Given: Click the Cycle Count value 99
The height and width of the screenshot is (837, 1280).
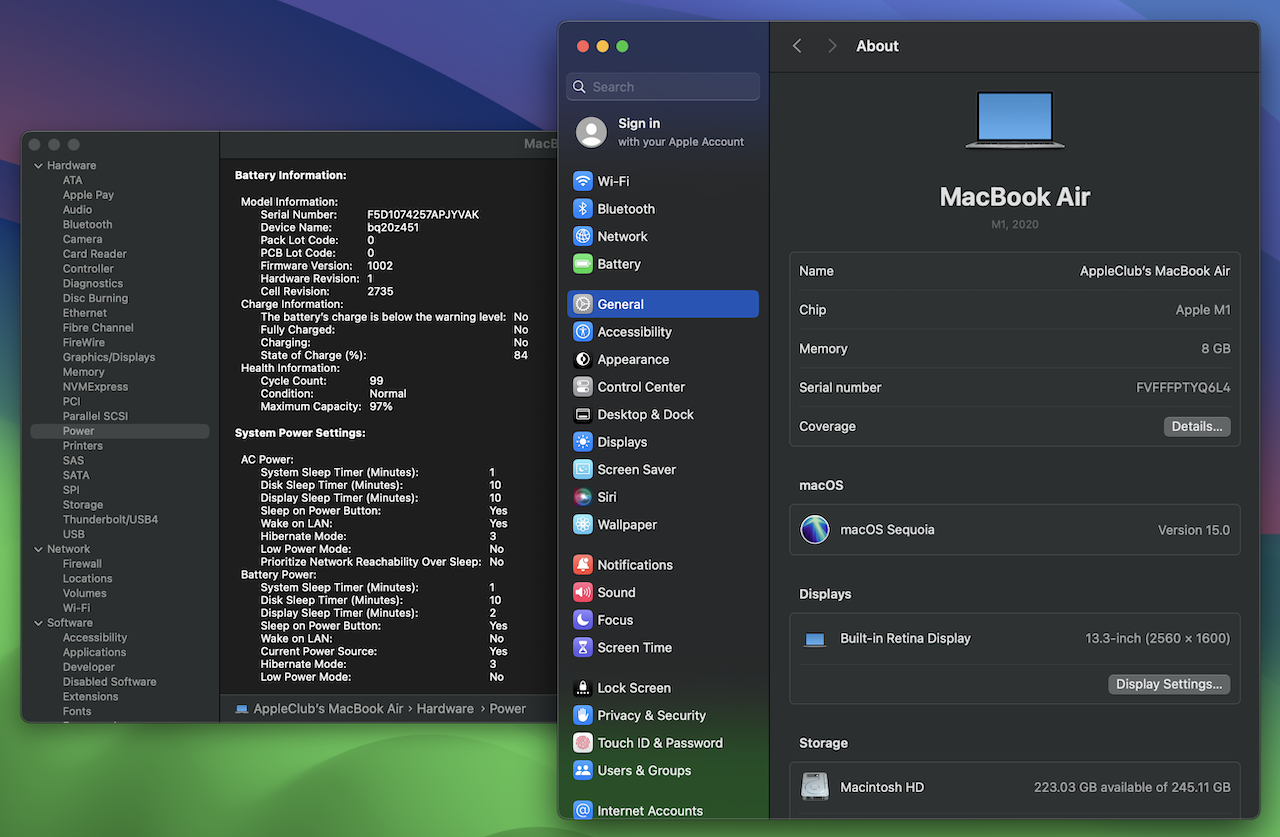Looking at the screenshot, I should (x=376, y=381).
